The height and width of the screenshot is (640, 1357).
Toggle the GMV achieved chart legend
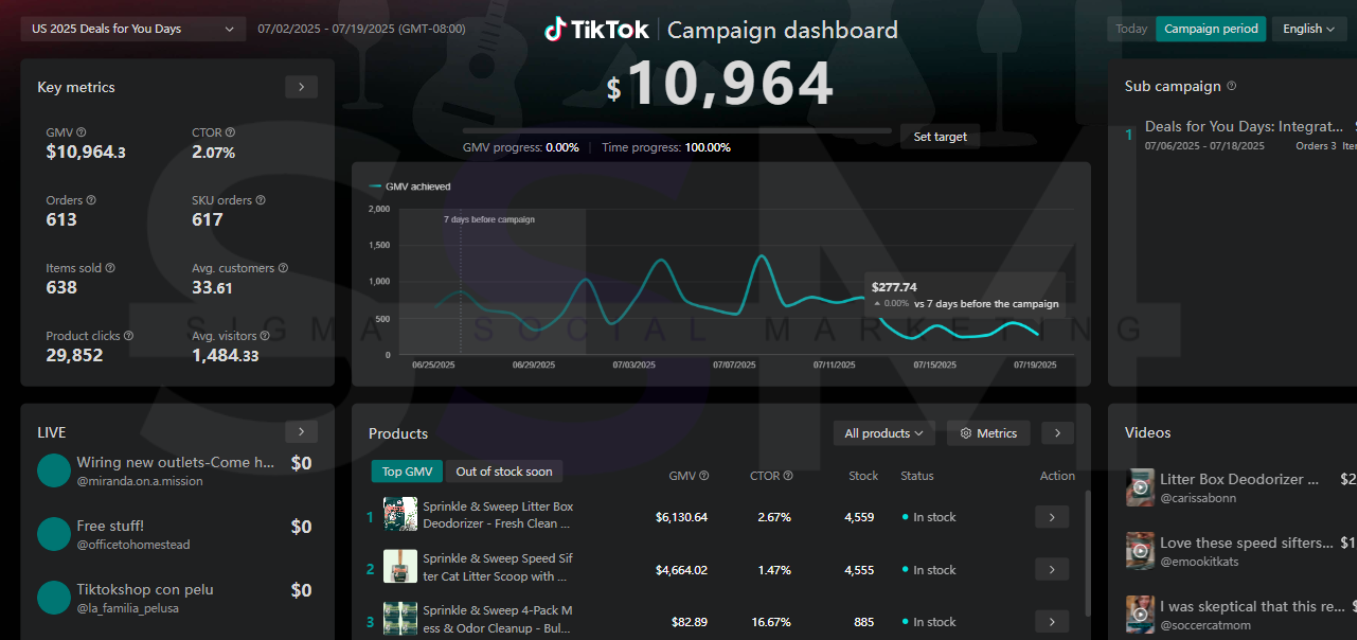410,186
